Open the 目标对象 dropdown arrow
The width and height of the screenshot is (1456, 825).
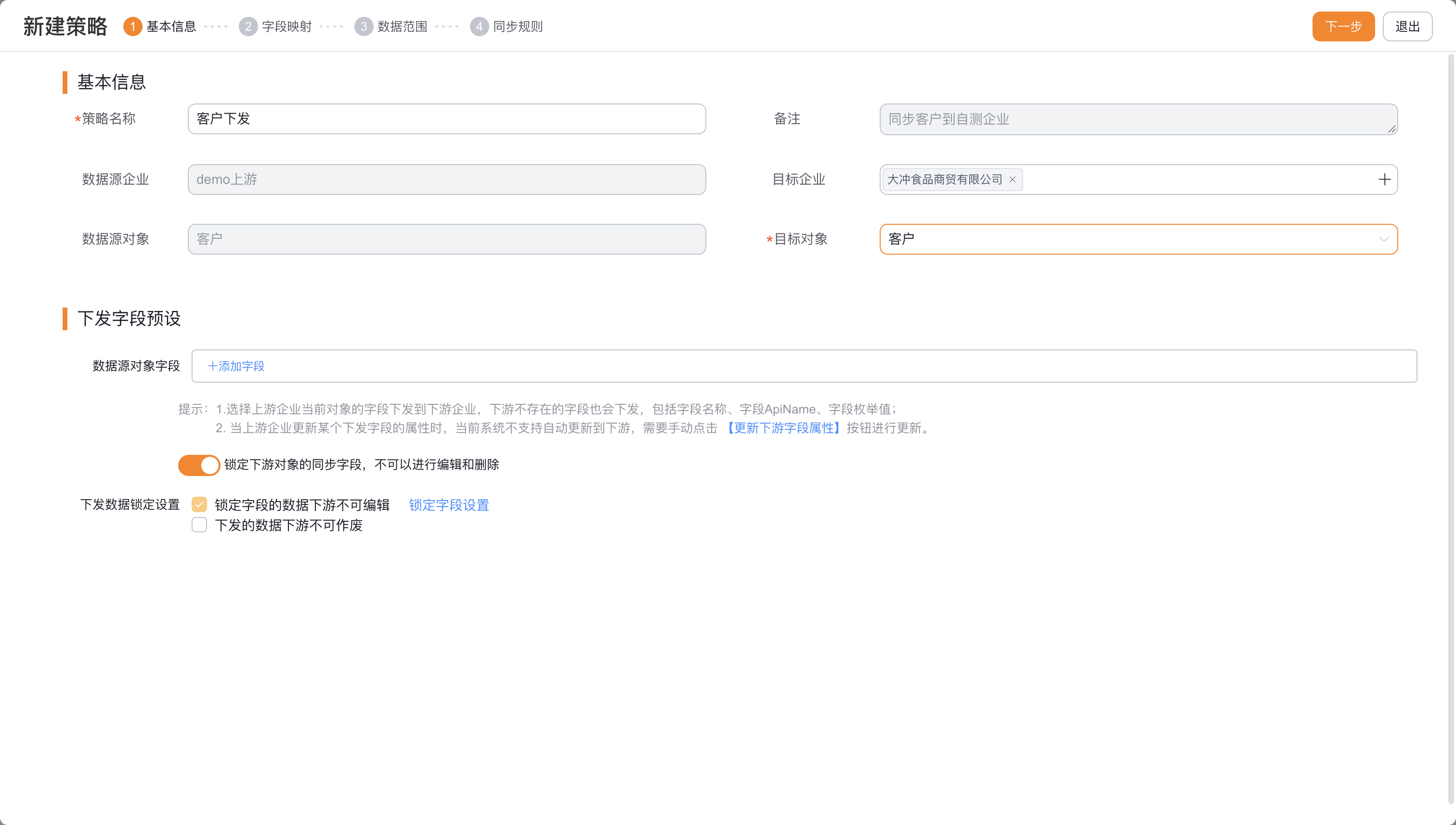(x=1383, y=239)
